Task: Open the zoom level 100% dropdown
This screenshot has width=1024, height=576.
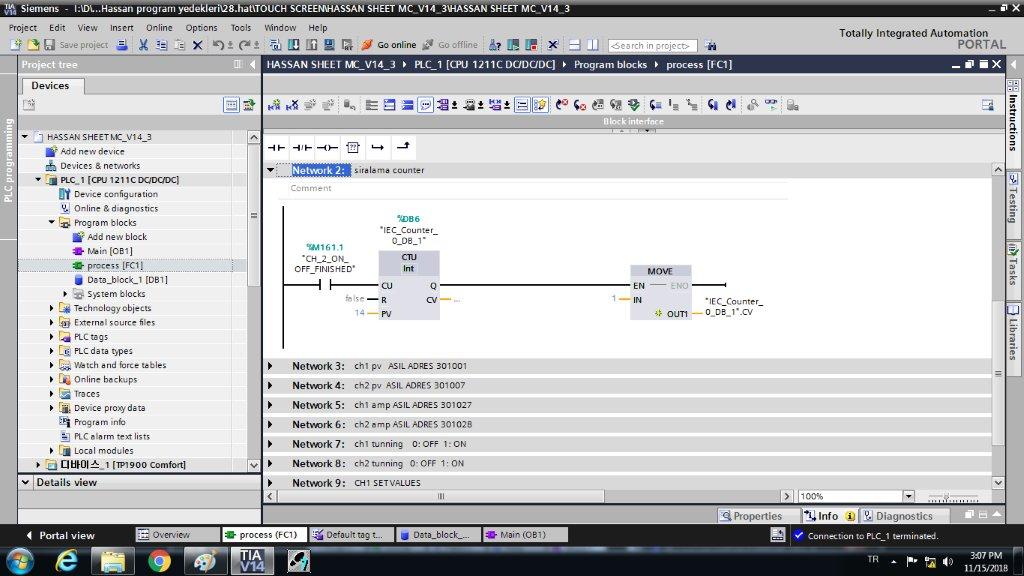Action: (x=908, y=496)
